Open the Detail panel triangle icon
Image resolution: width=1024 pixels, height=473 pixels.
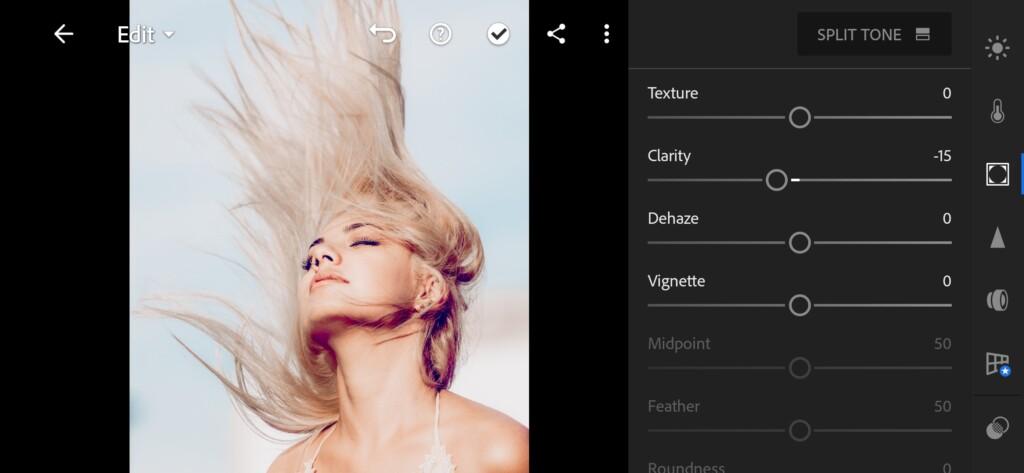point(997,238)
